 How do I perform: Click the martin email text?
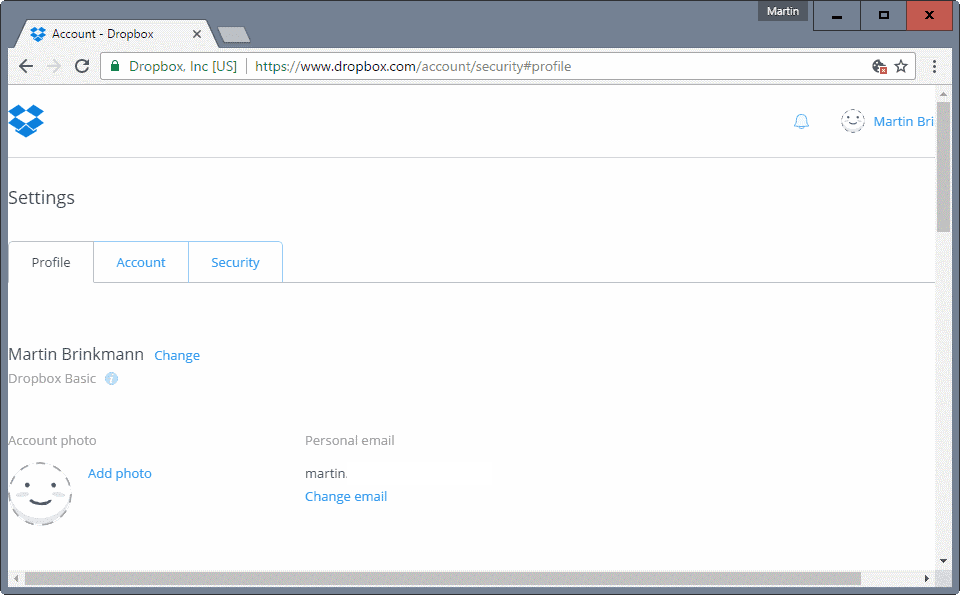point(326,473)
